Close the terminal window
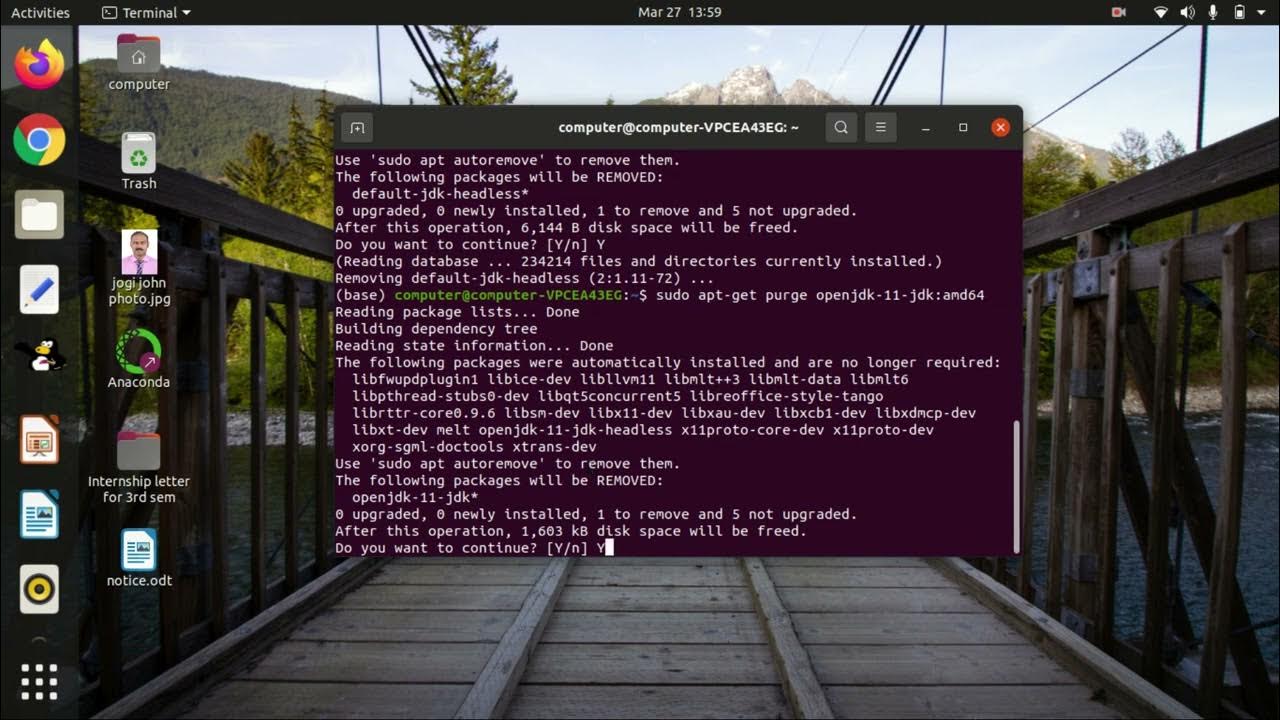Screen dimensions: 1280x720 pos(1000,128)
